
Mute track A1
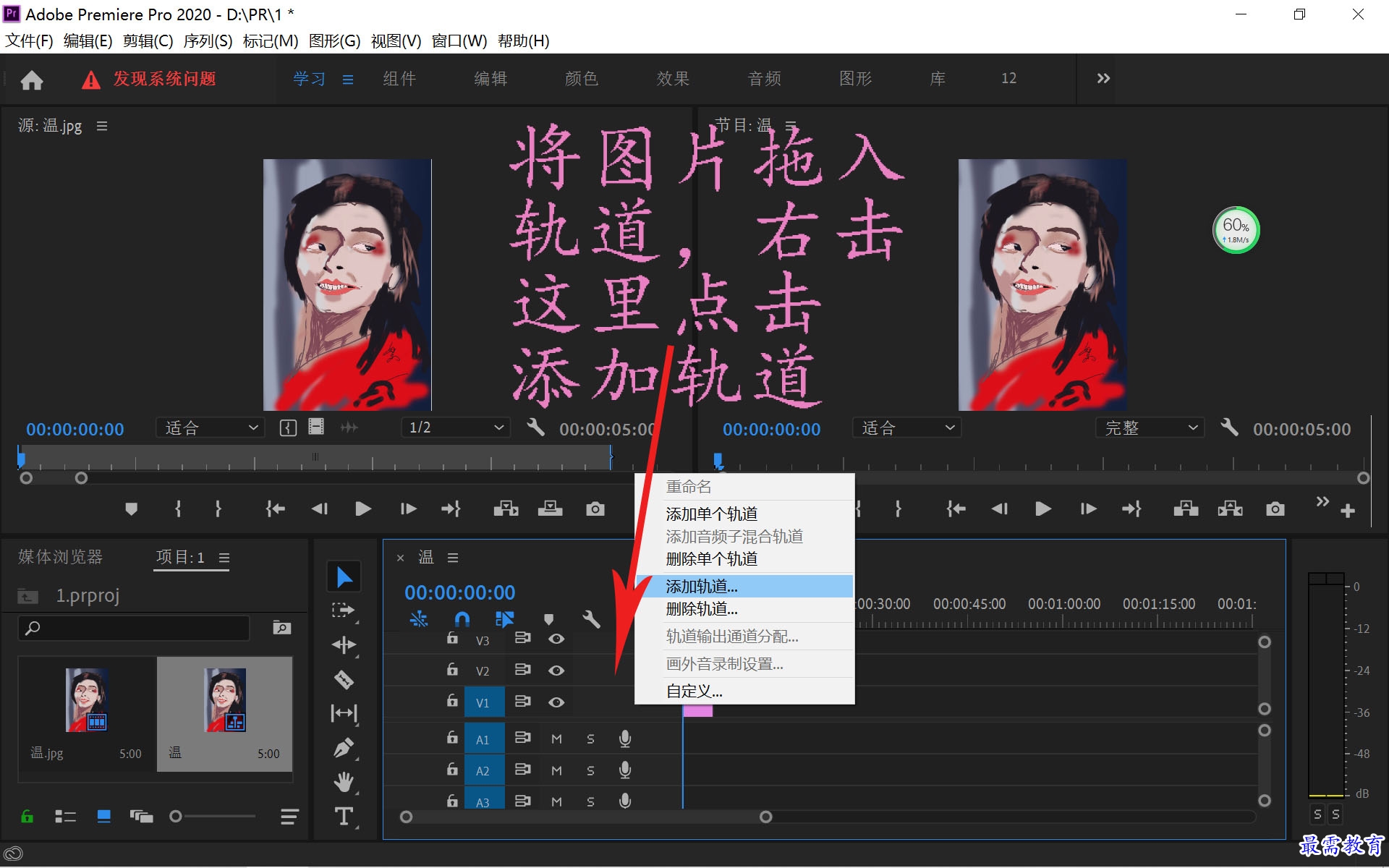pos(556,739)
